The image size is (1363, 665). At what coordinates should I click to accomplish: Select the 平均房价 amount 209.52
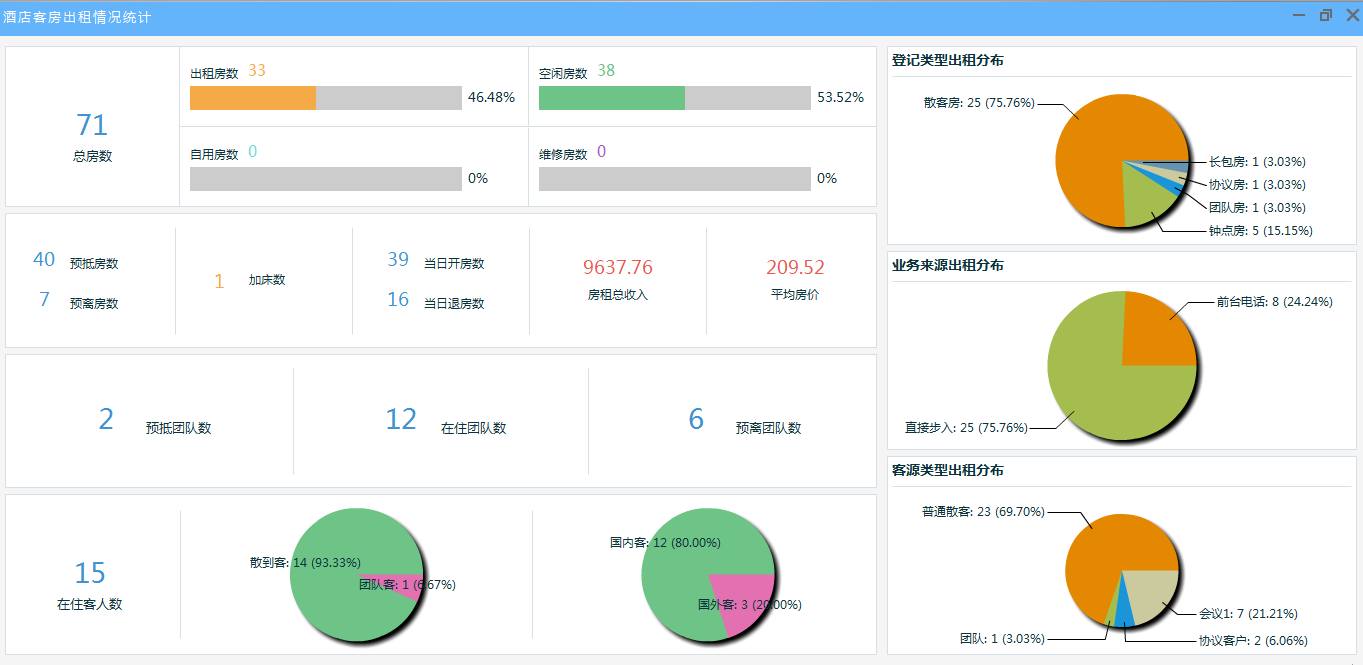tap(796, 267)
